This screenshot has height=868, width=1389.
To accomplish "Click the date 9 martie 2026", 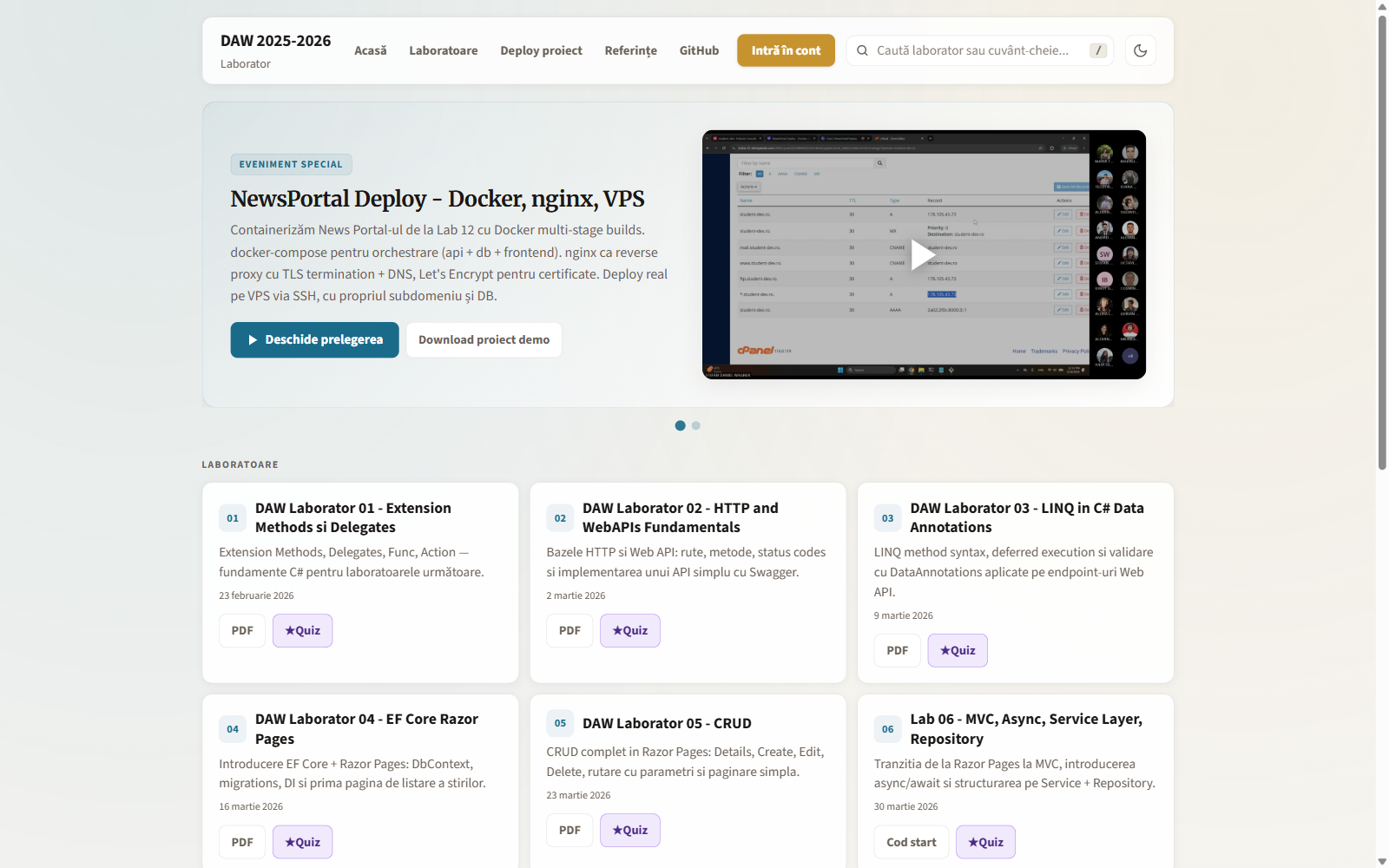I will (903, 615).
